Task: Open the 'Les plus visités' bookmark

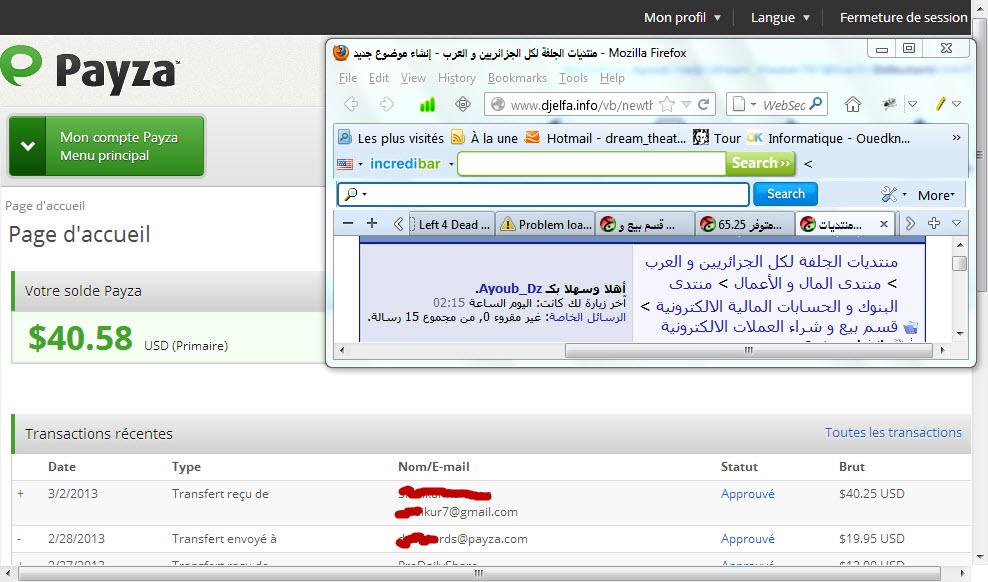Action: coord(391,138)
